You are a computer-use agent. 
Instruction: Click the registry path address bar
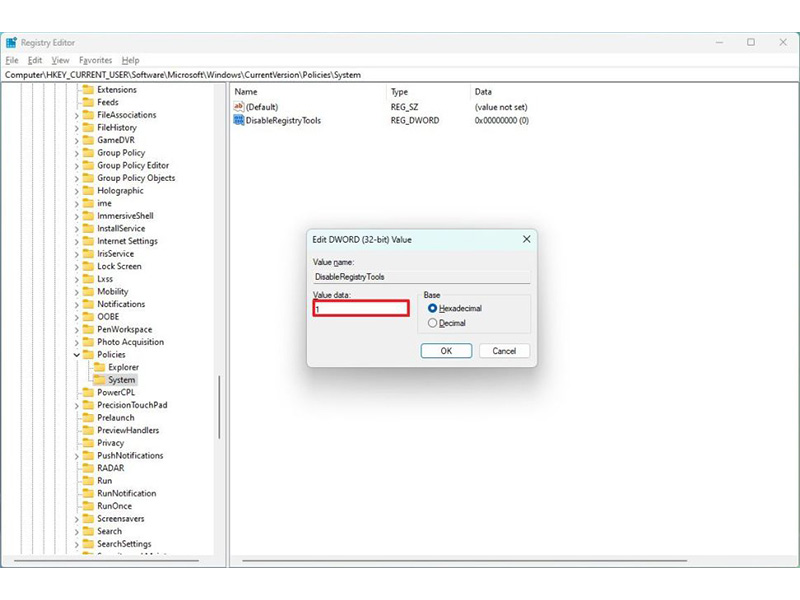(400, 74)
